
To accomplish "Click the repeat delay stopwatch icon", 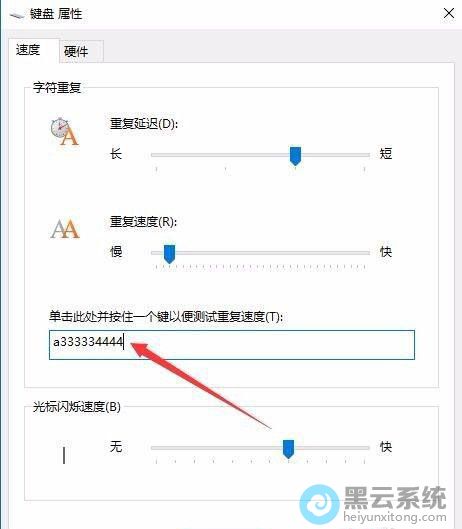I will 64,132.
